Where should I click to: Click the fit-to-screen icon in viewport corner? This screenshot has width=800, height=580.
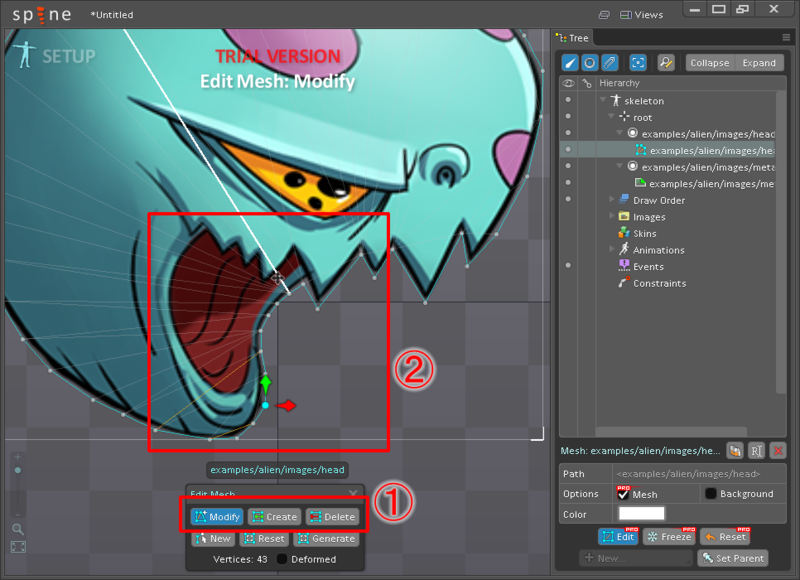18,547
